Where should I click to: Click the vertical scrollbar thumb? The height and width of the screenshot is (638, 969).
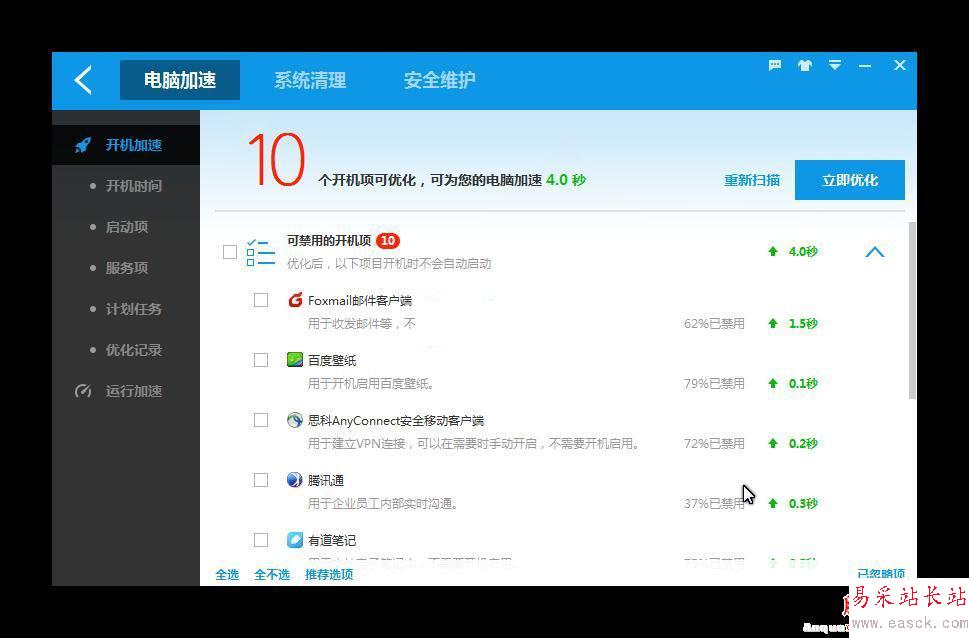pyautogui.click(x=912, y=310)
